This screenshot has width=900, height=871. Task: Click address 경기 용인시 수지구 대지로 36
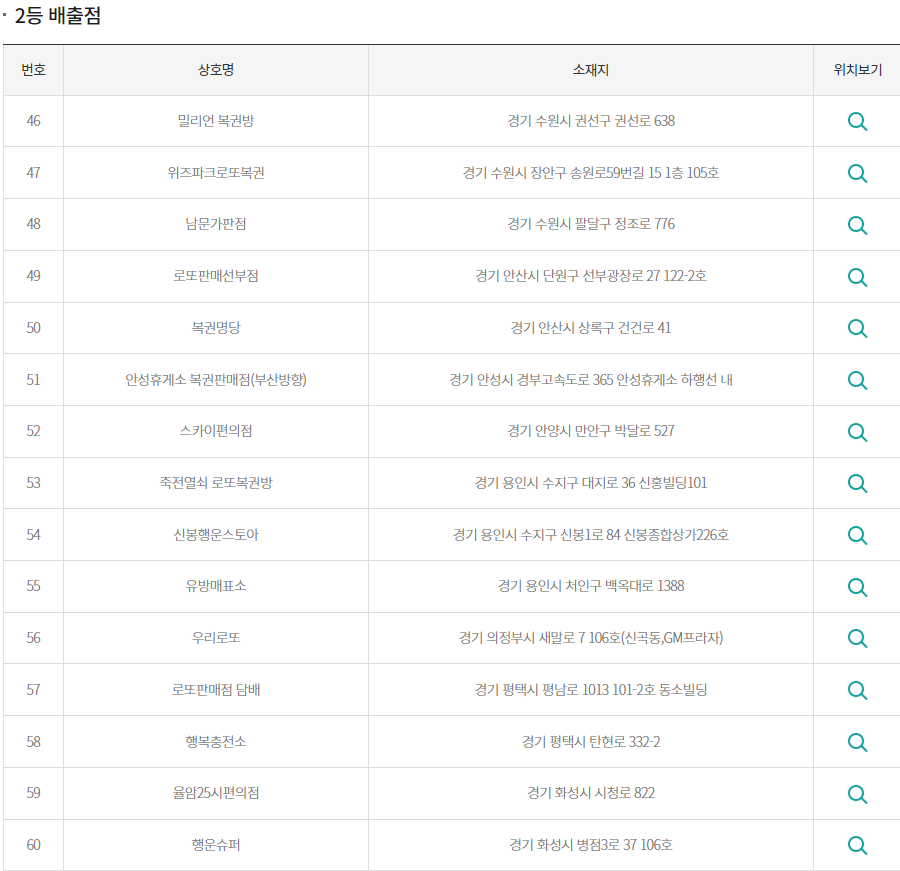[x=591, y=483]
